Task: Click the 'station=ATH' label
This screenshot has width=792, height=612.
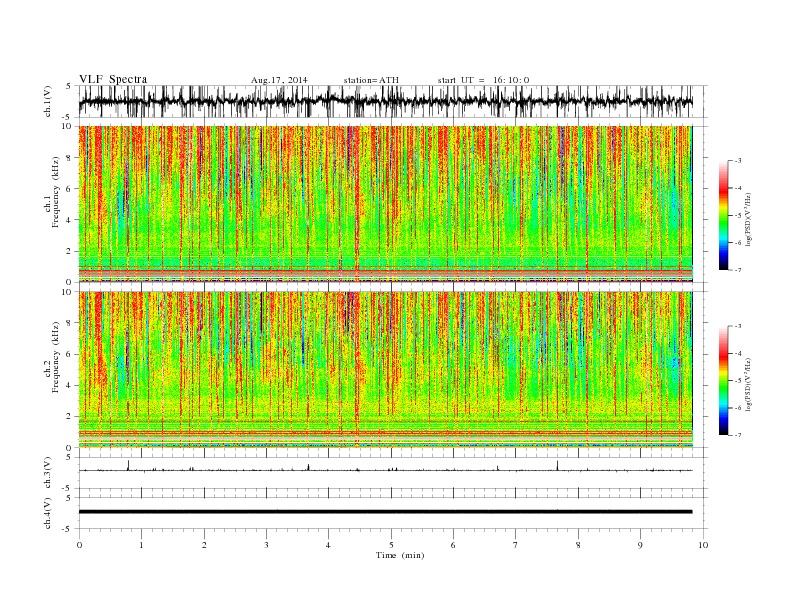Action: tap(371, 80)
